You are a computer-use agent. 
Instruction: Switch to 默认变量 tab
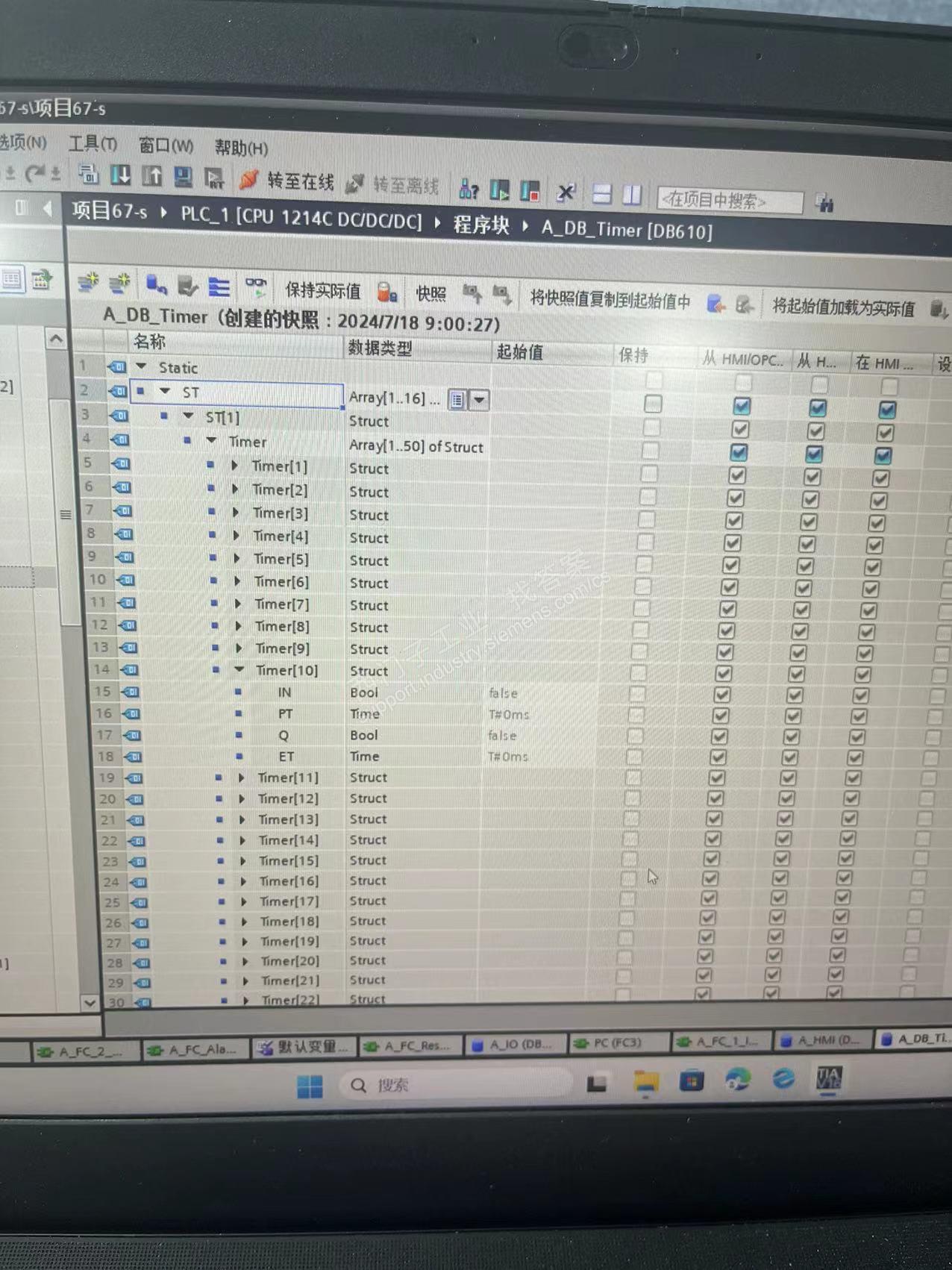304,1048
